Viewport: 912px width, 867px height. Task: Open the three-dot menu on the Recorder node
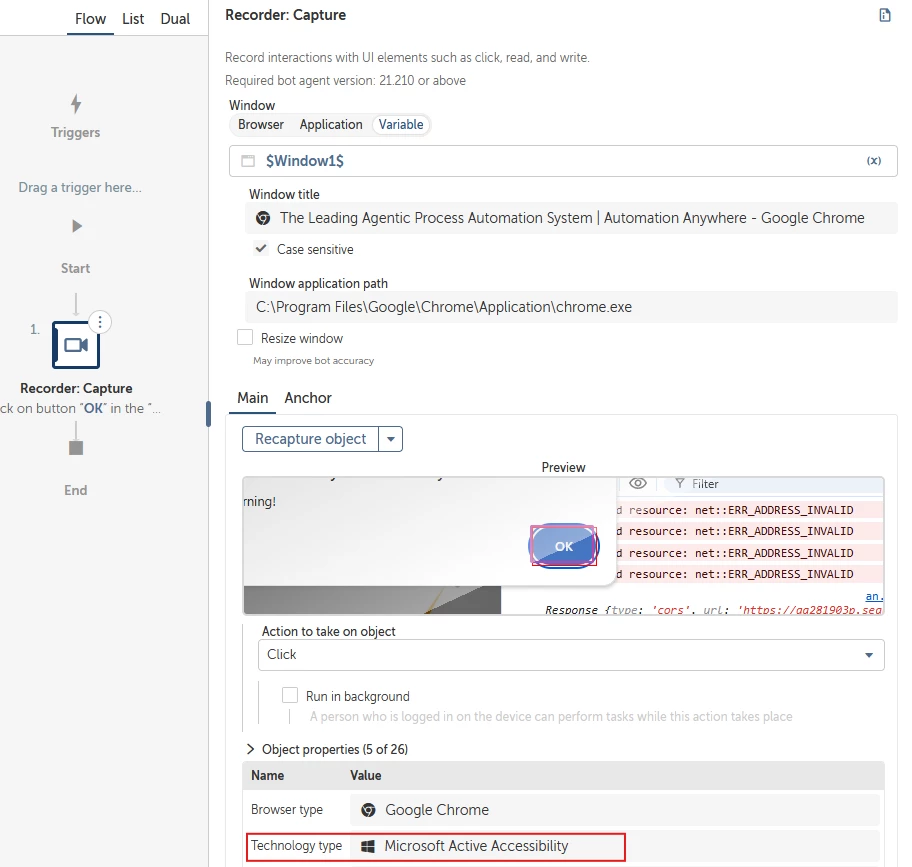pos(100,322)
